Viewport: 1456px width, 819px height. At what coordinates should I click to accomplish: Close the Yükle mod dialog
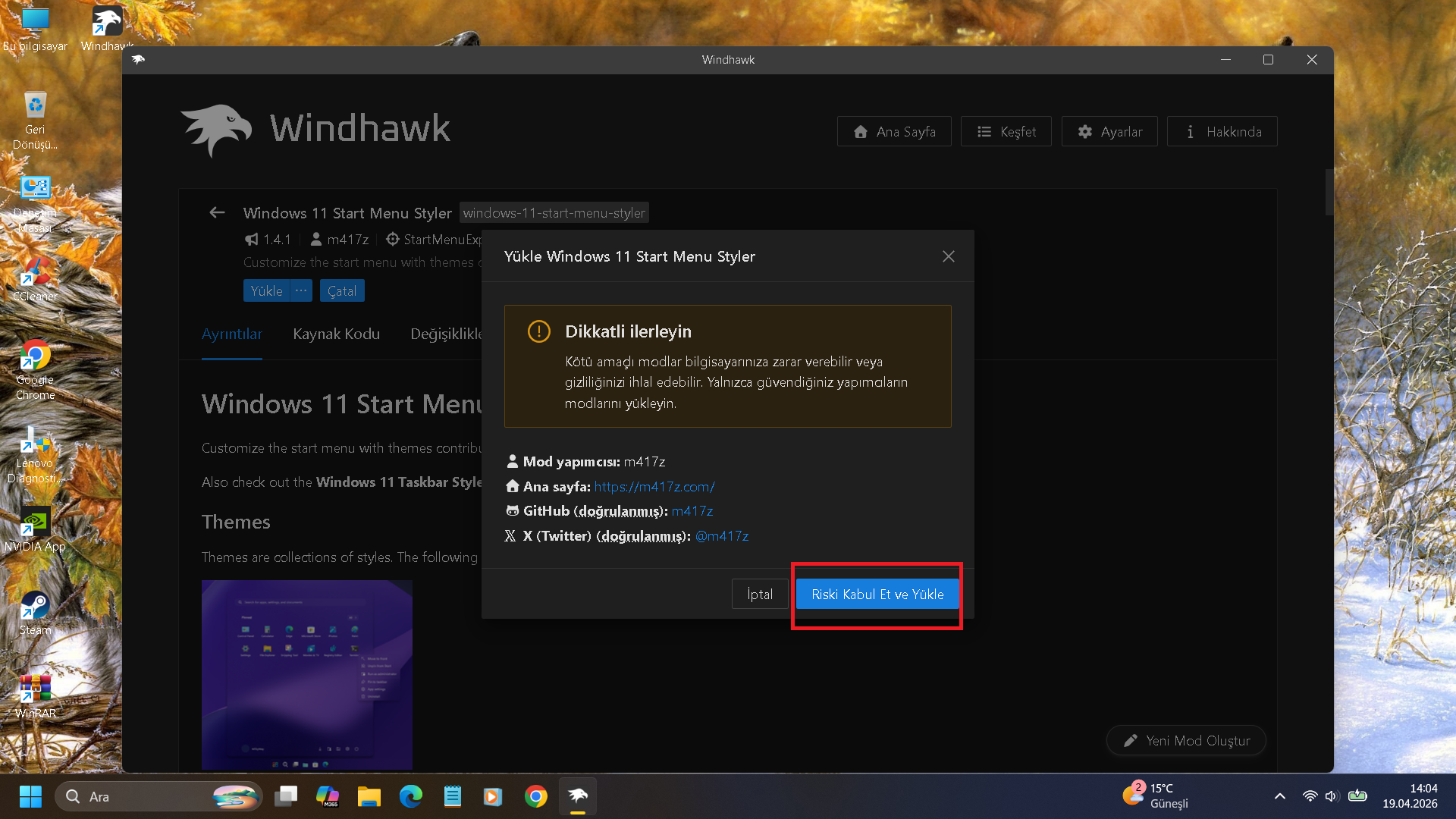(948, 256)
